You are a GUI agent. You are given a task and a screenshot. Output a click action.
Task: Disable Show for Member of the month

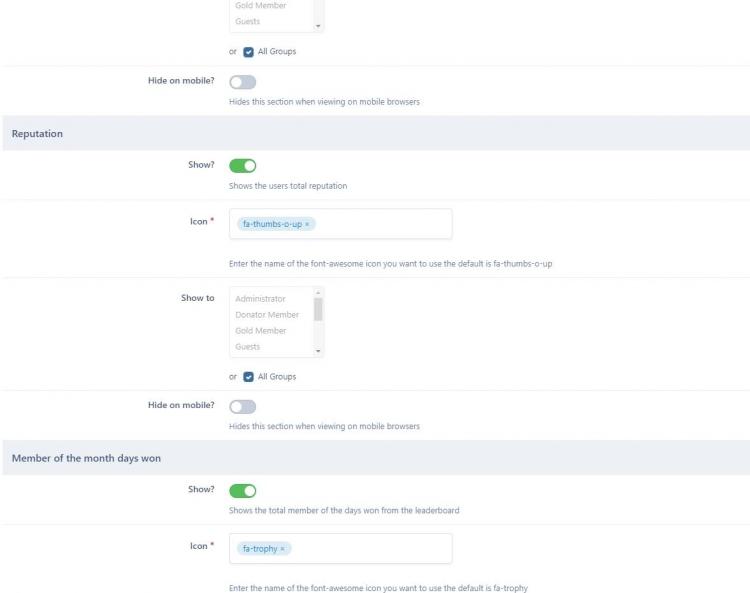(x=243, y=491)
